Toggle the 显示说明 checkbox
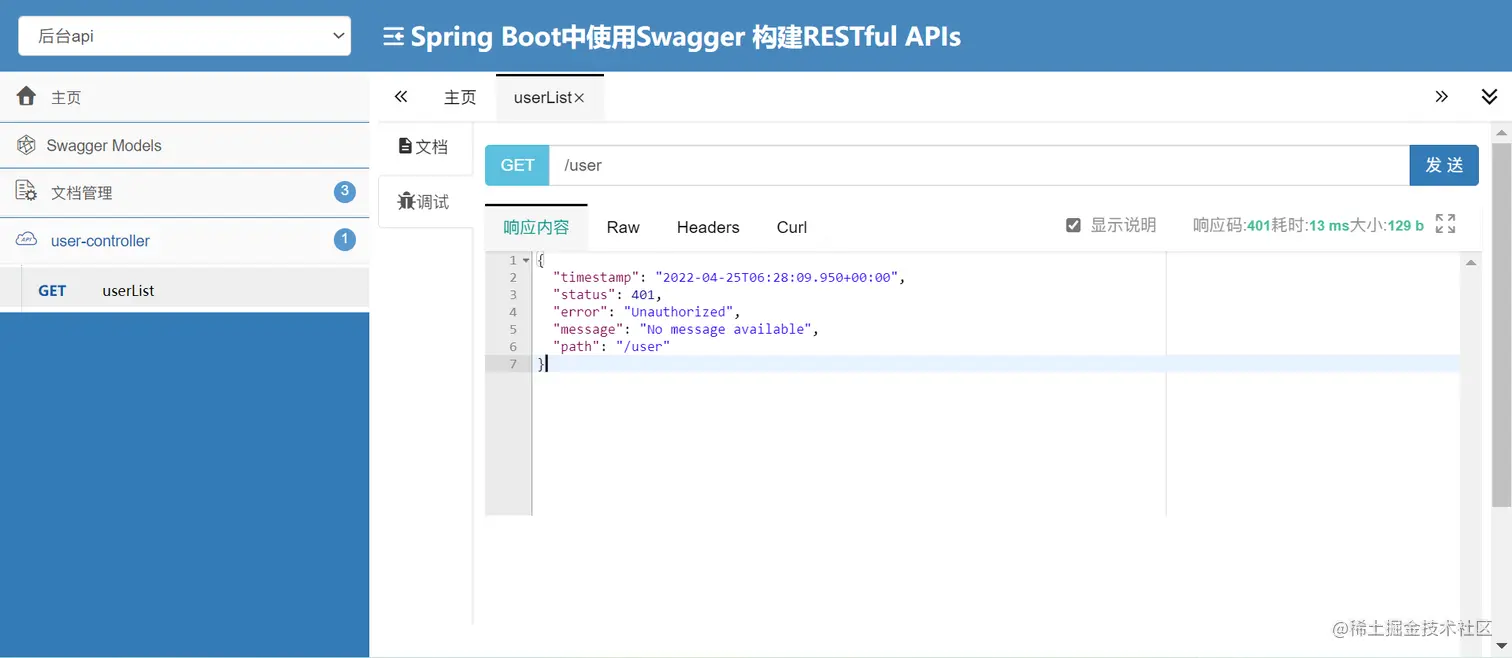The image size is (1512, 658). coord(1073,225)
